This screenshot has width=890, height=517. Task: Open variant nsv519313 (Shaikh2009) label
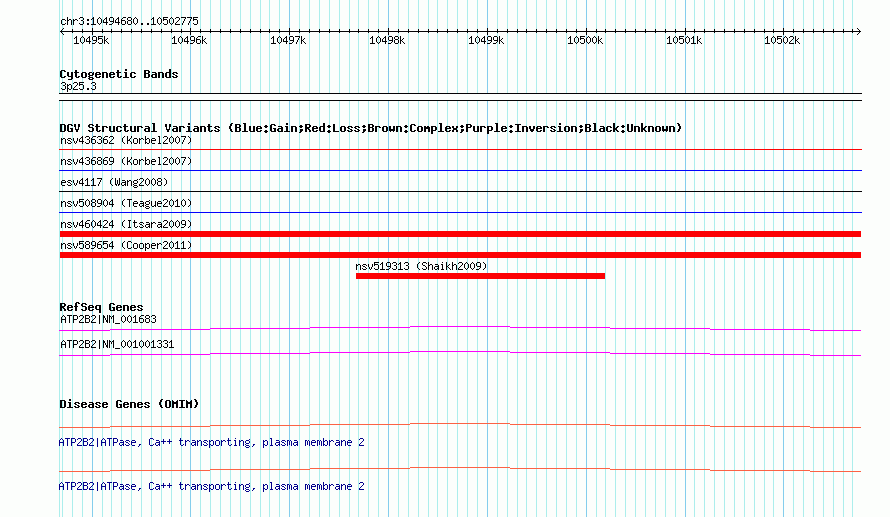tap(421, 266)
